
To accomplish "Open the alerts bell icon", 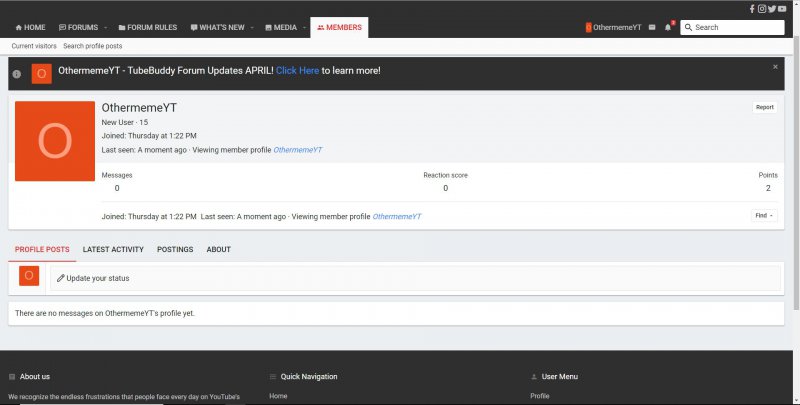I will pyautogui.click(x=667, y=27).
